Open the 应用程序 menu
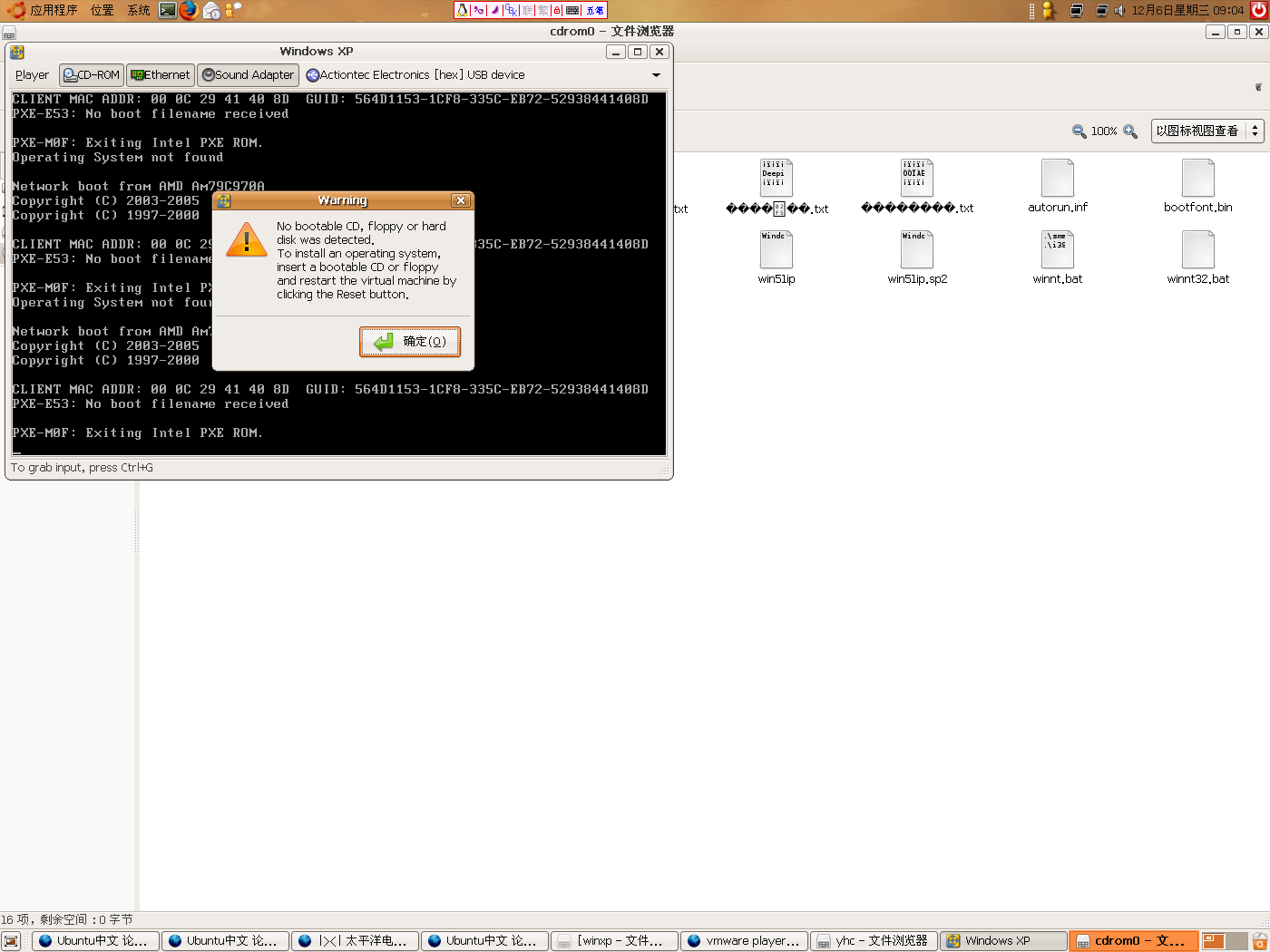This screenshot has height=952, width=1270. point(54,10)
